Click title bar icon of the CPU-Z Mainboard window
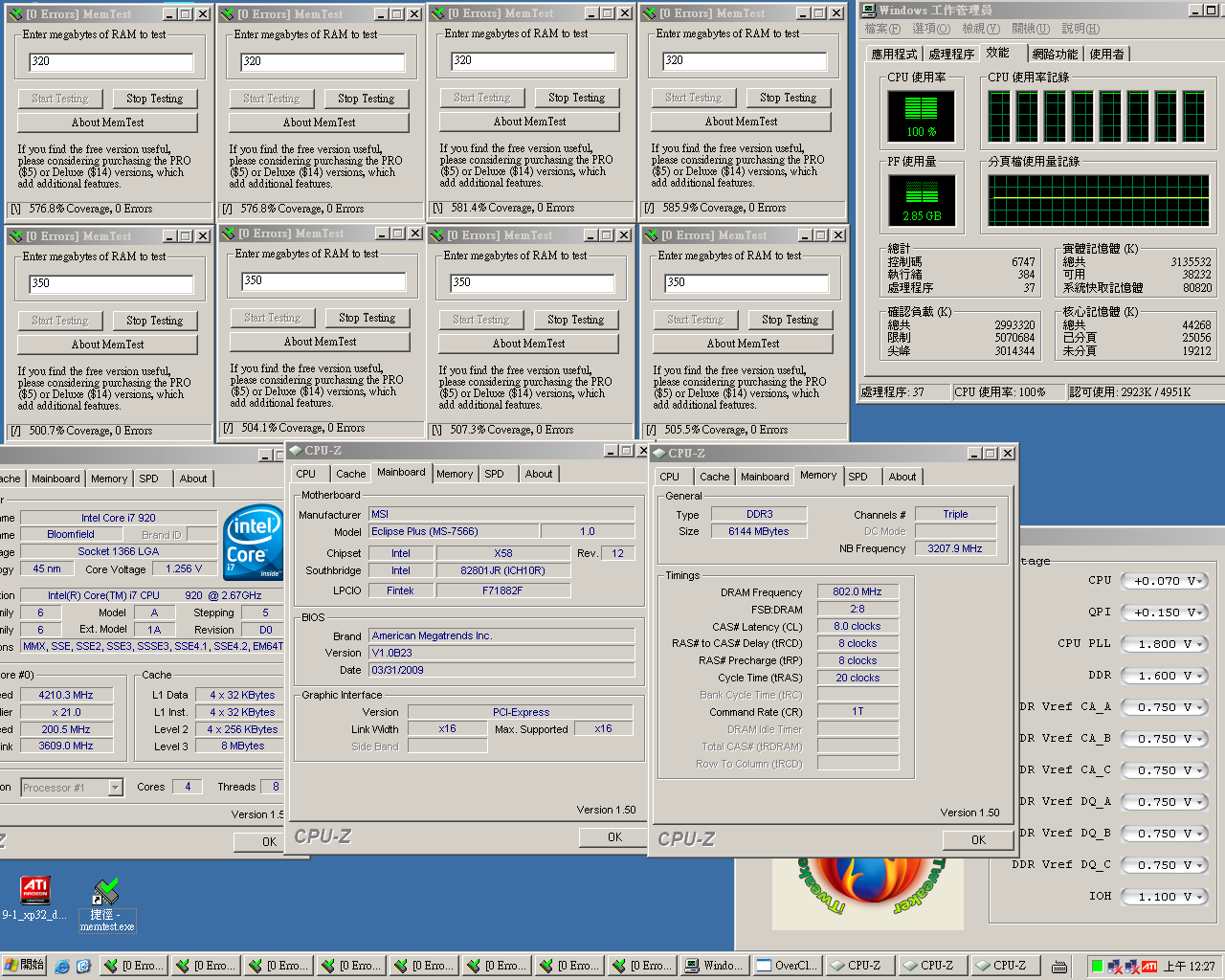The height and width of the screenshot is (980, 1225). tap(295, 450)
